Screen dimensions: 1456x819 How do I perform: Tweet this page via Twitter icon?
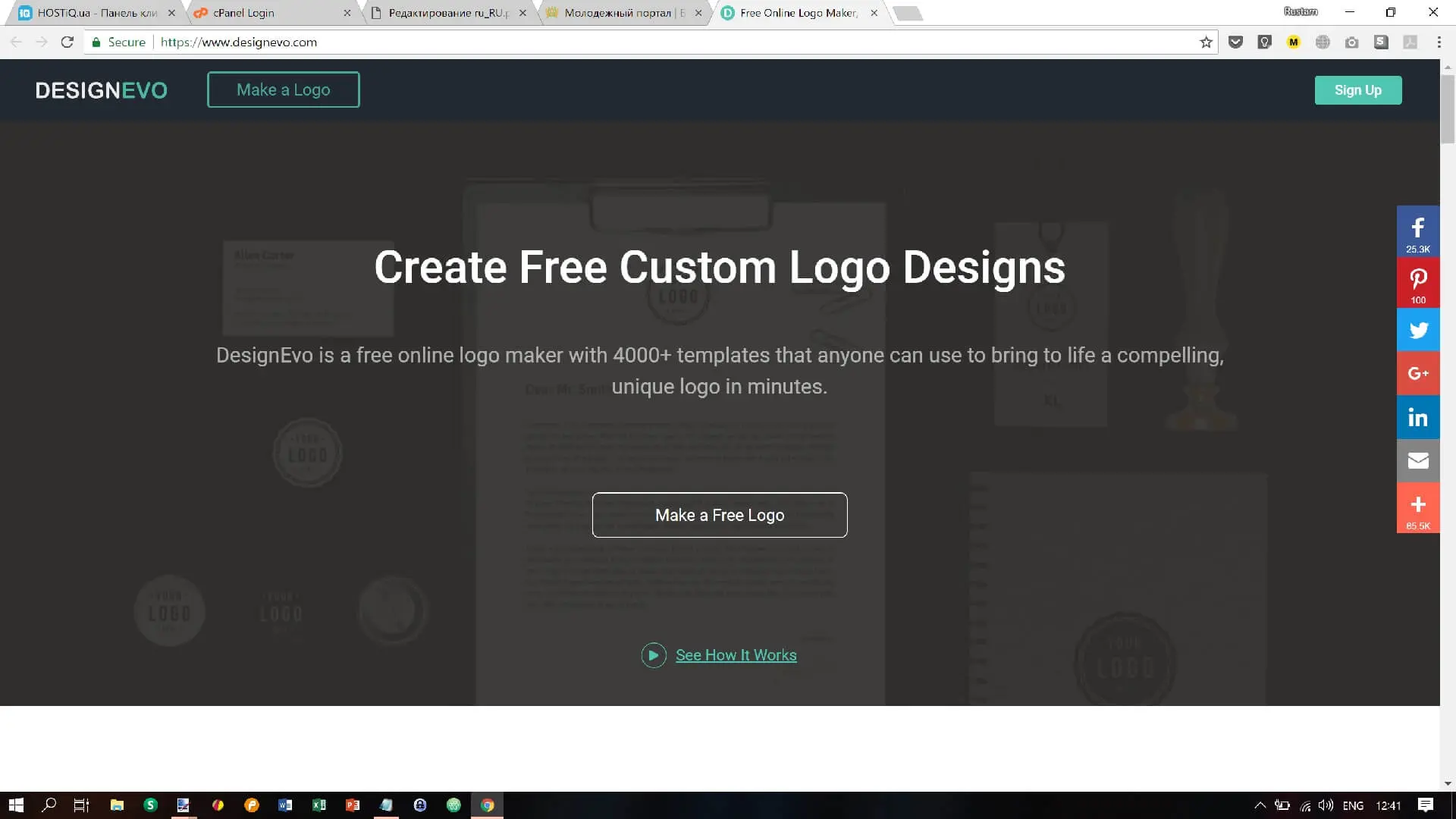[x=1418, y=330]
